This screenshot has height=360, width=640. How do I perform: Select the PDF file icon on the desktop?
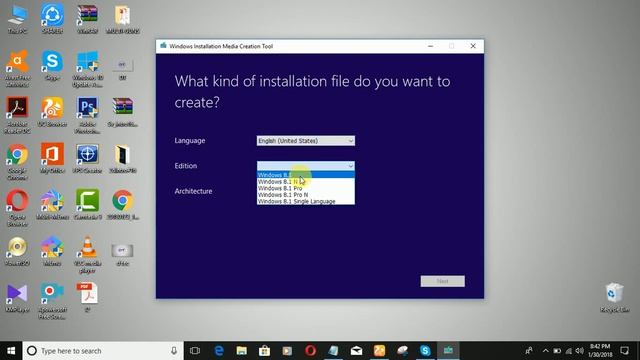87,298
